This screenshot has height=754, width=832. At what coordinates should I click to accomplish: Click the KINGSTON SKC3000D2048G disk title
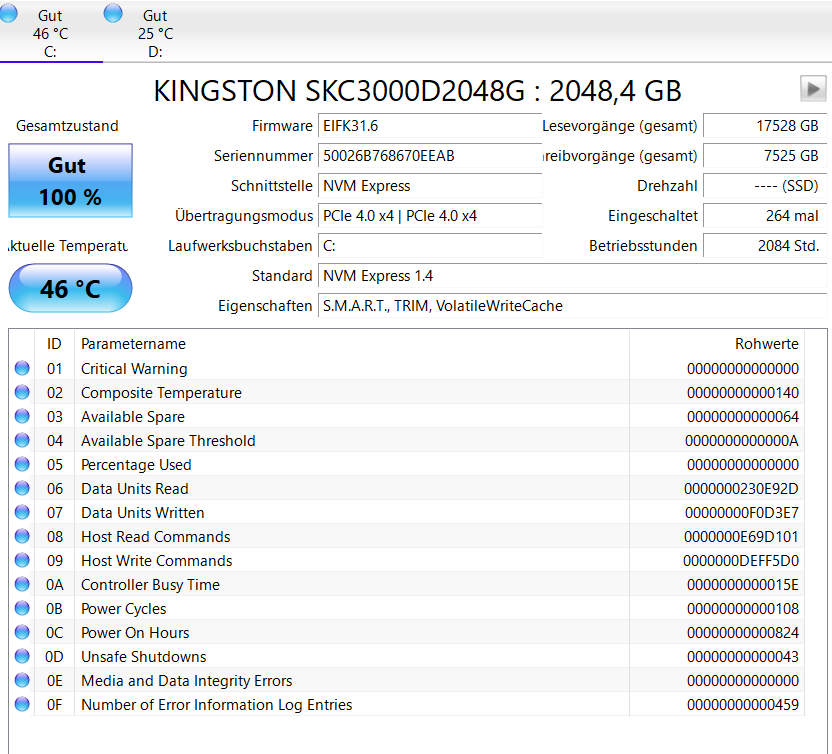click(417, 91)
